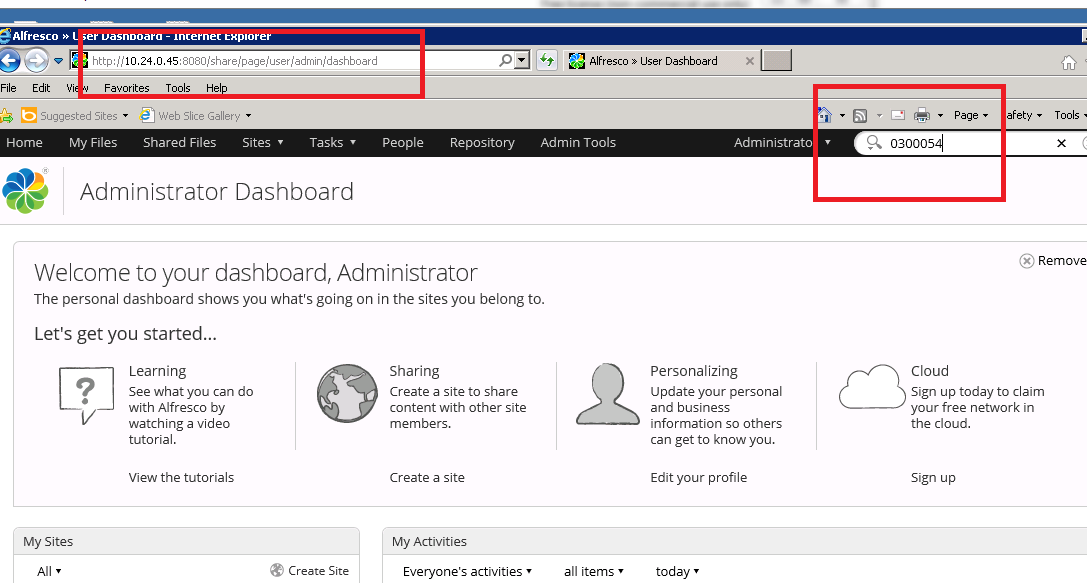Open the Sites dropdown menu
This screenshot has height=583, width=1087.
[x=263, y=143]
